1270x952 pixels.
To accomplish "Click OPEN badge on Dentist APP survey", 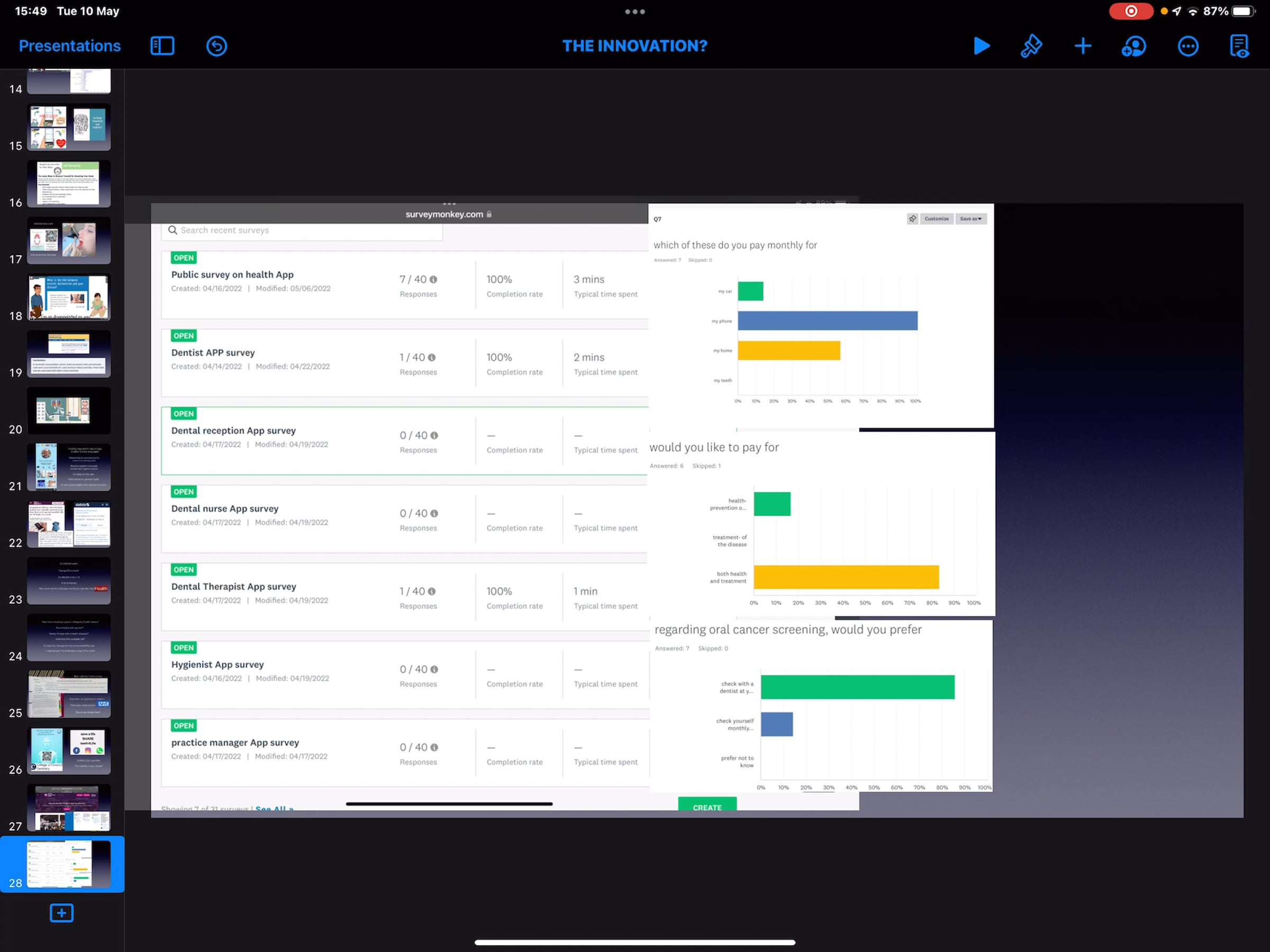I will click(x=184, y=336).
